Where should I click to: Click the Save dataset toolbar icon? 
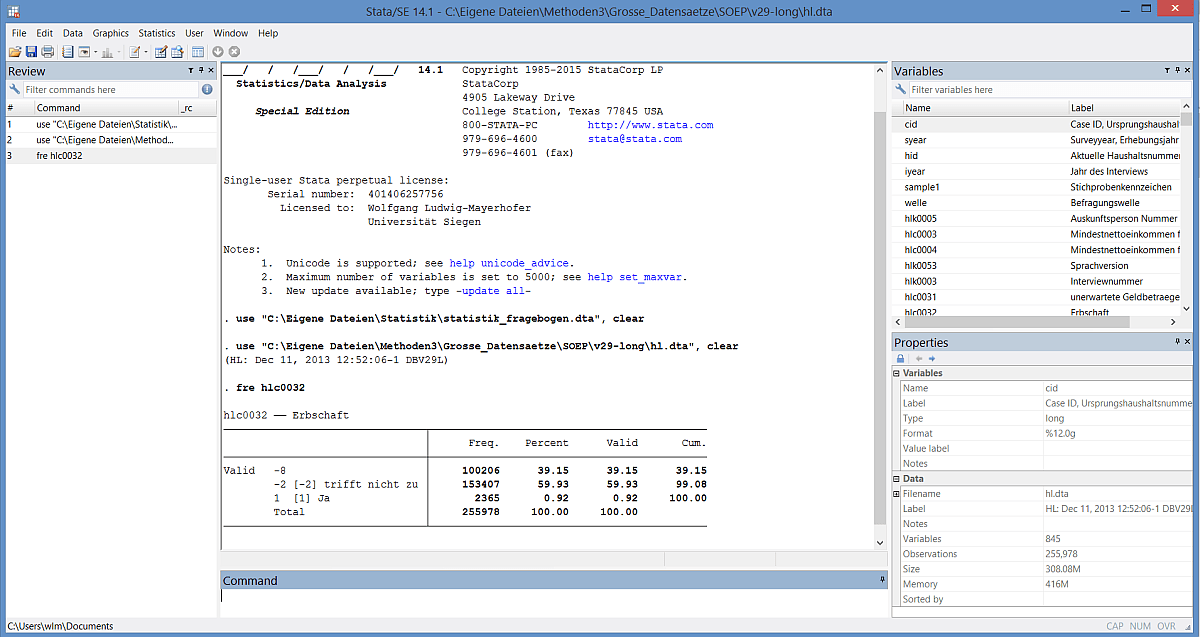click(x=31, y=51)
